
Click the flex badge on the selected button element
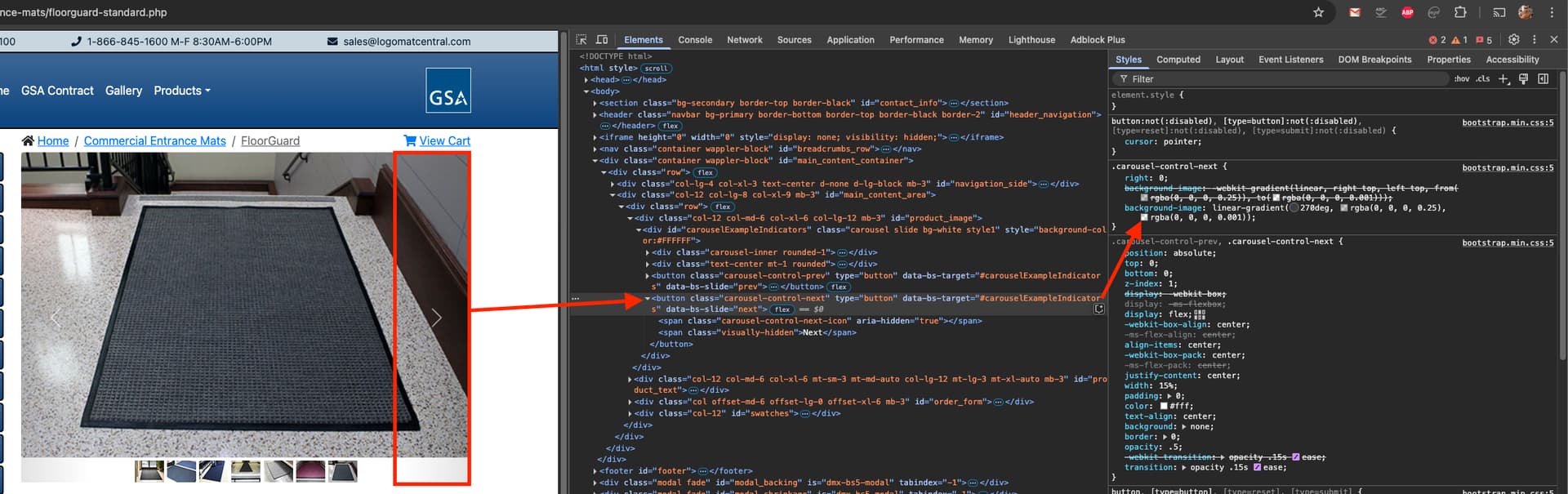(782, 309)
